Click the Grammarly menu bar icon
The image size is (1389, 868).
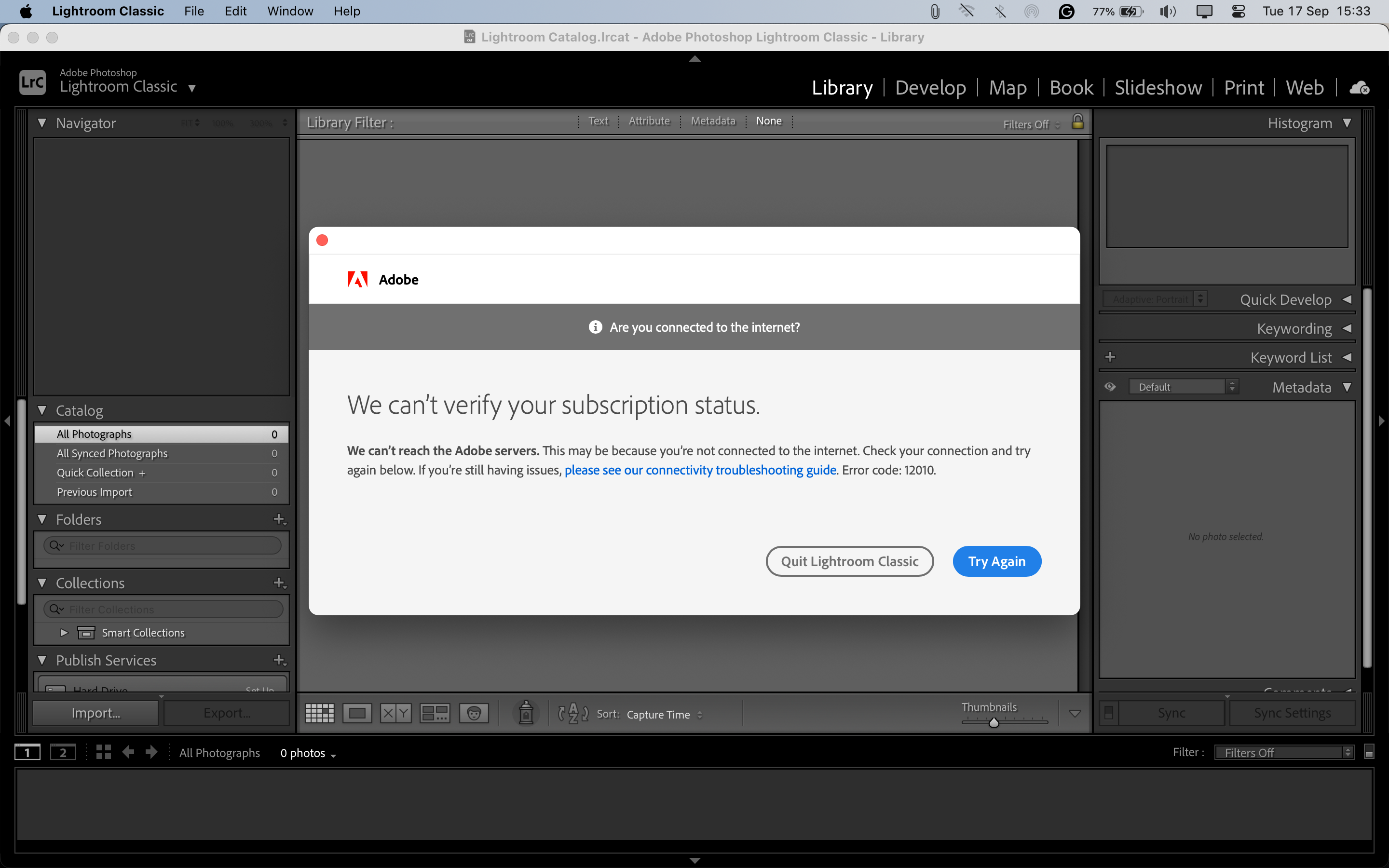tap(1066, 12)
